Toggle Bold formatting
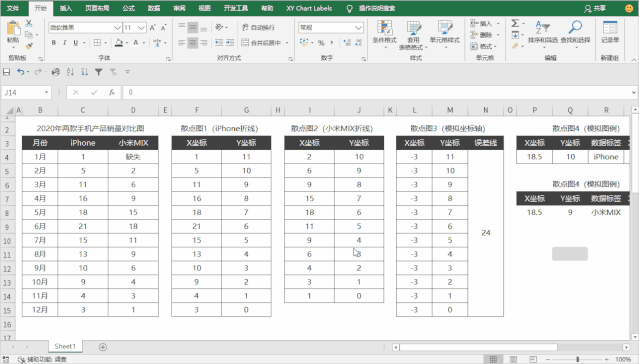 53,42
